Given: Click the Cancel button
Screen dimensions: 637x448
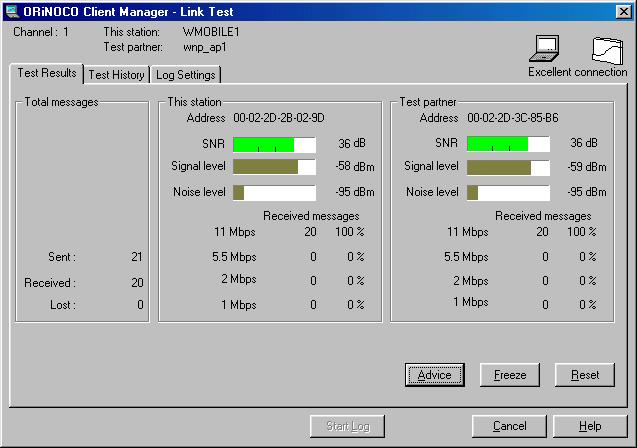Looking at the screenshot, I should coord(509,427).
